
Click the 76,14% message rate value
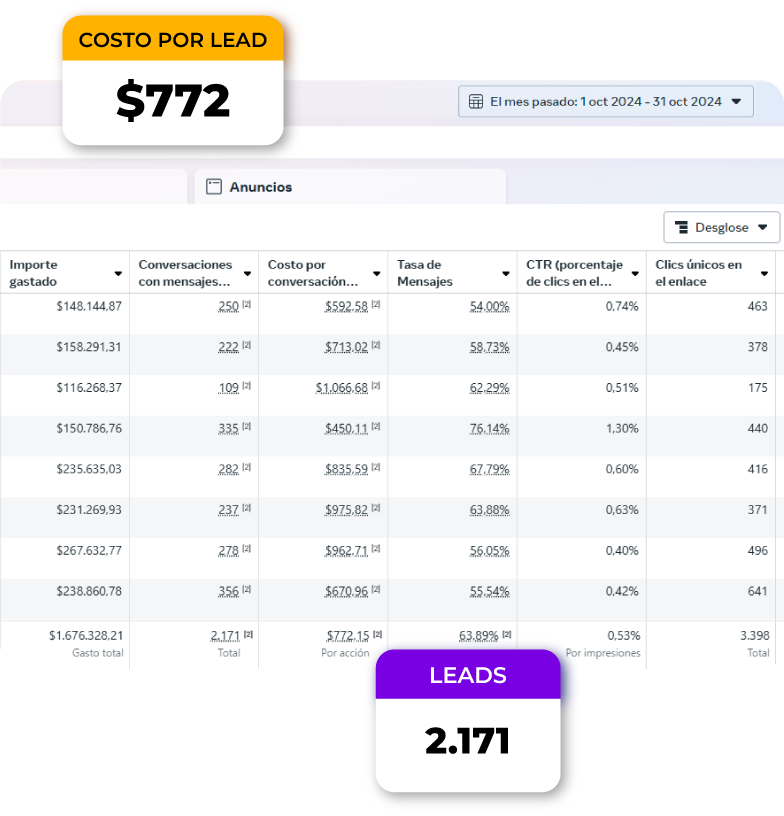[489, 428]
